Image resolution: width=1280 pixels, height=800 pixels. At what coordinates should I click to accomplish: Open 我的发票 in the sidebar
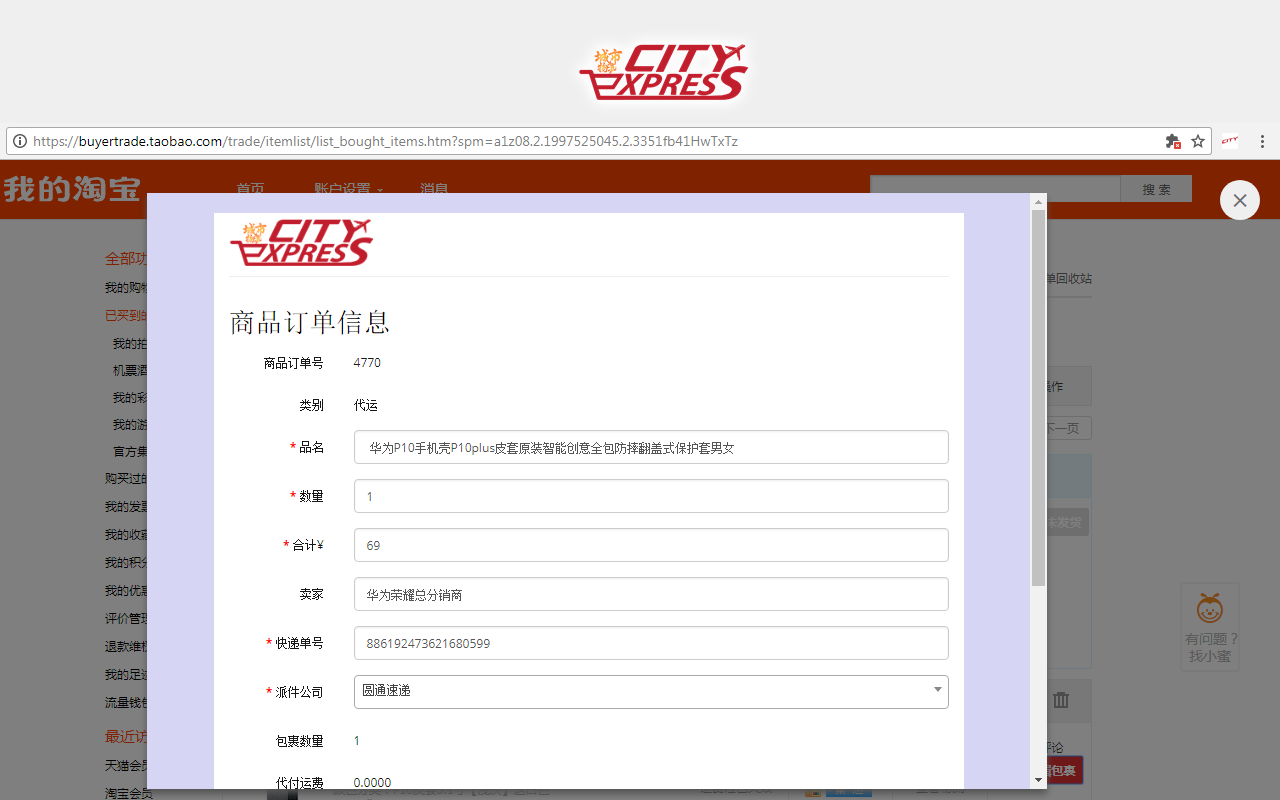pyautogui.click(x=126, y=506)
